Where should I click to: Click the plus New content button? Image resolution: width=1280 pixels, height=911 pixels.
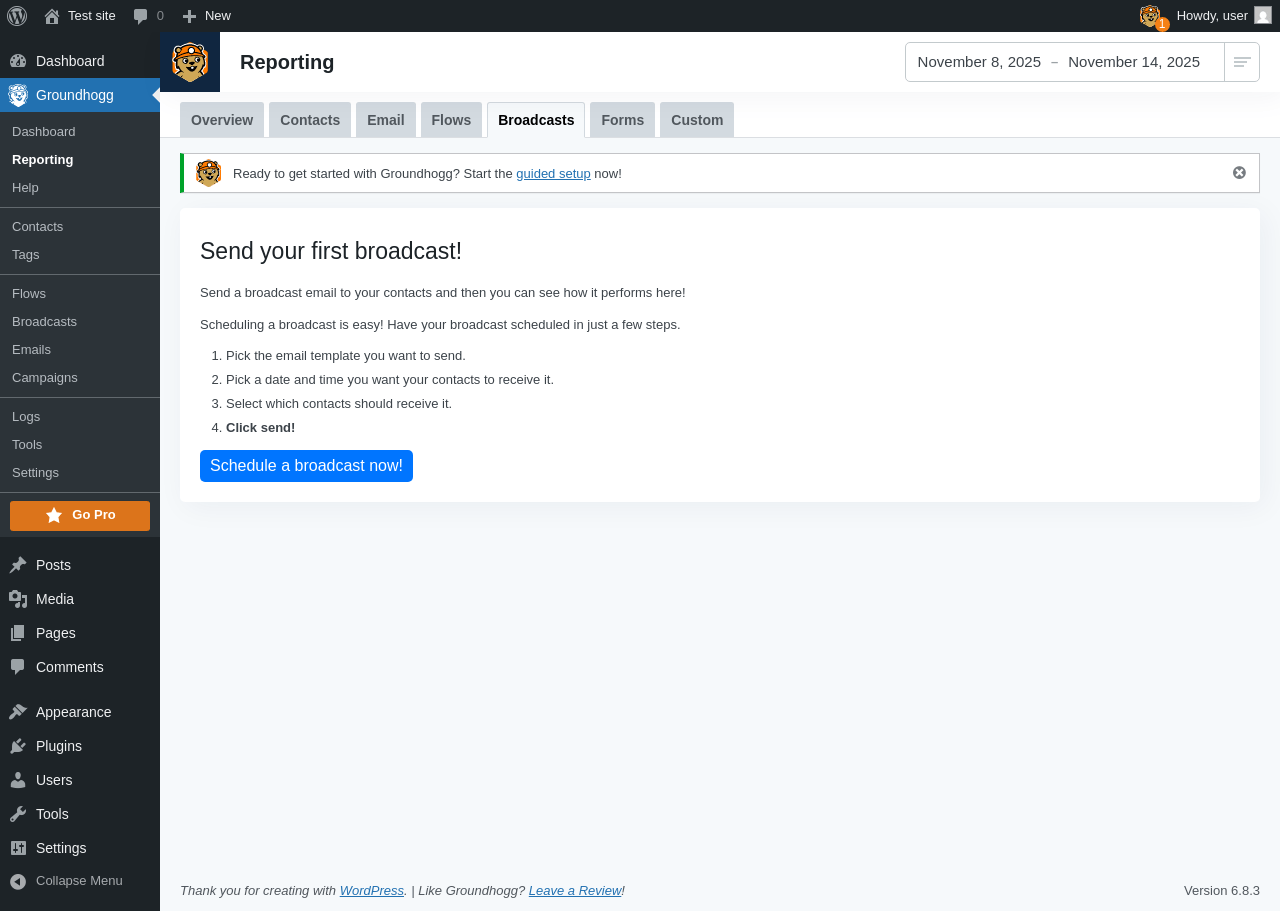(x=206, y=16)
